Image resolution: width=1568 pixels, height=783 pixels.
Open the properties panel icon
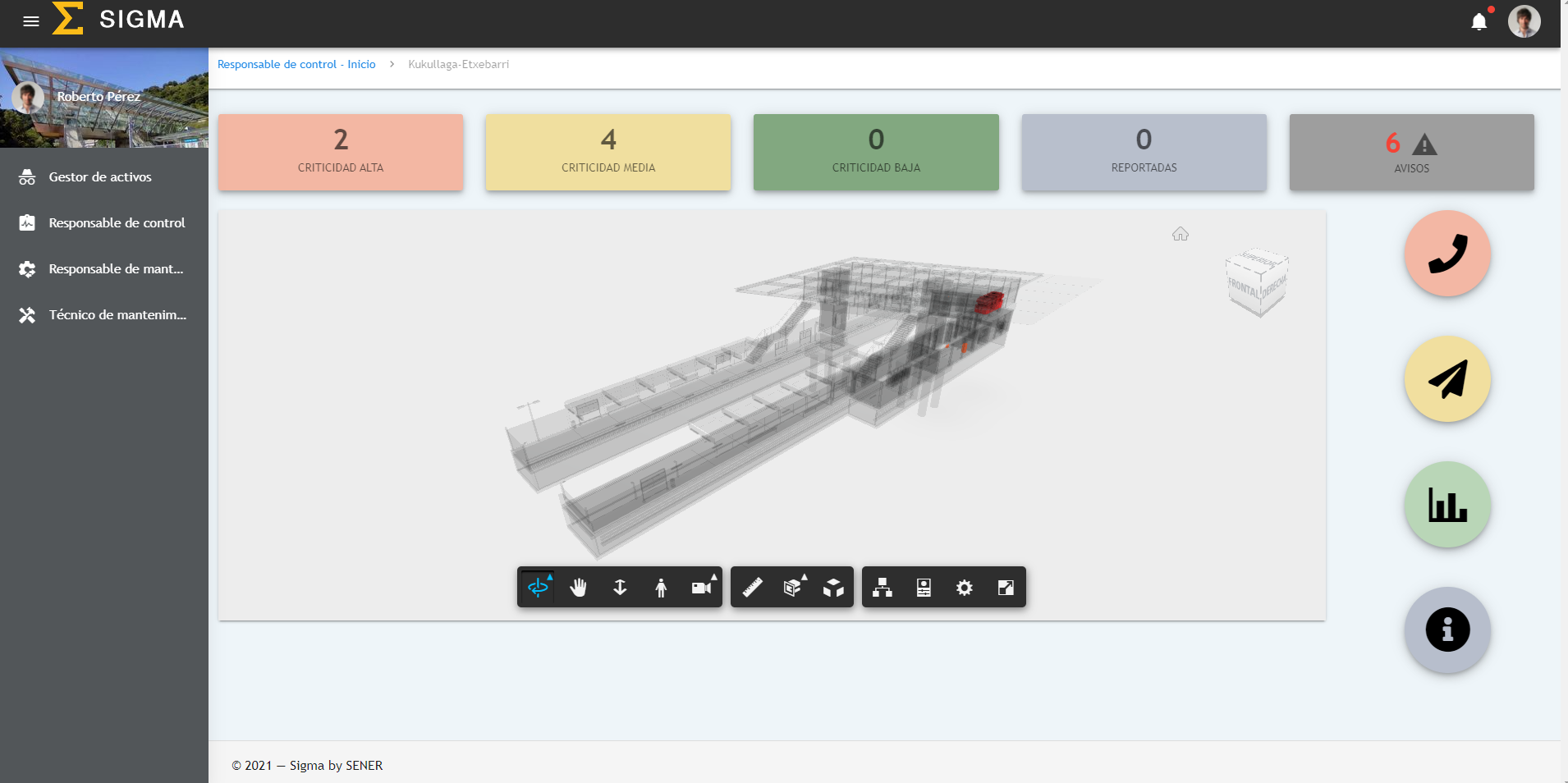coord(923,587)
